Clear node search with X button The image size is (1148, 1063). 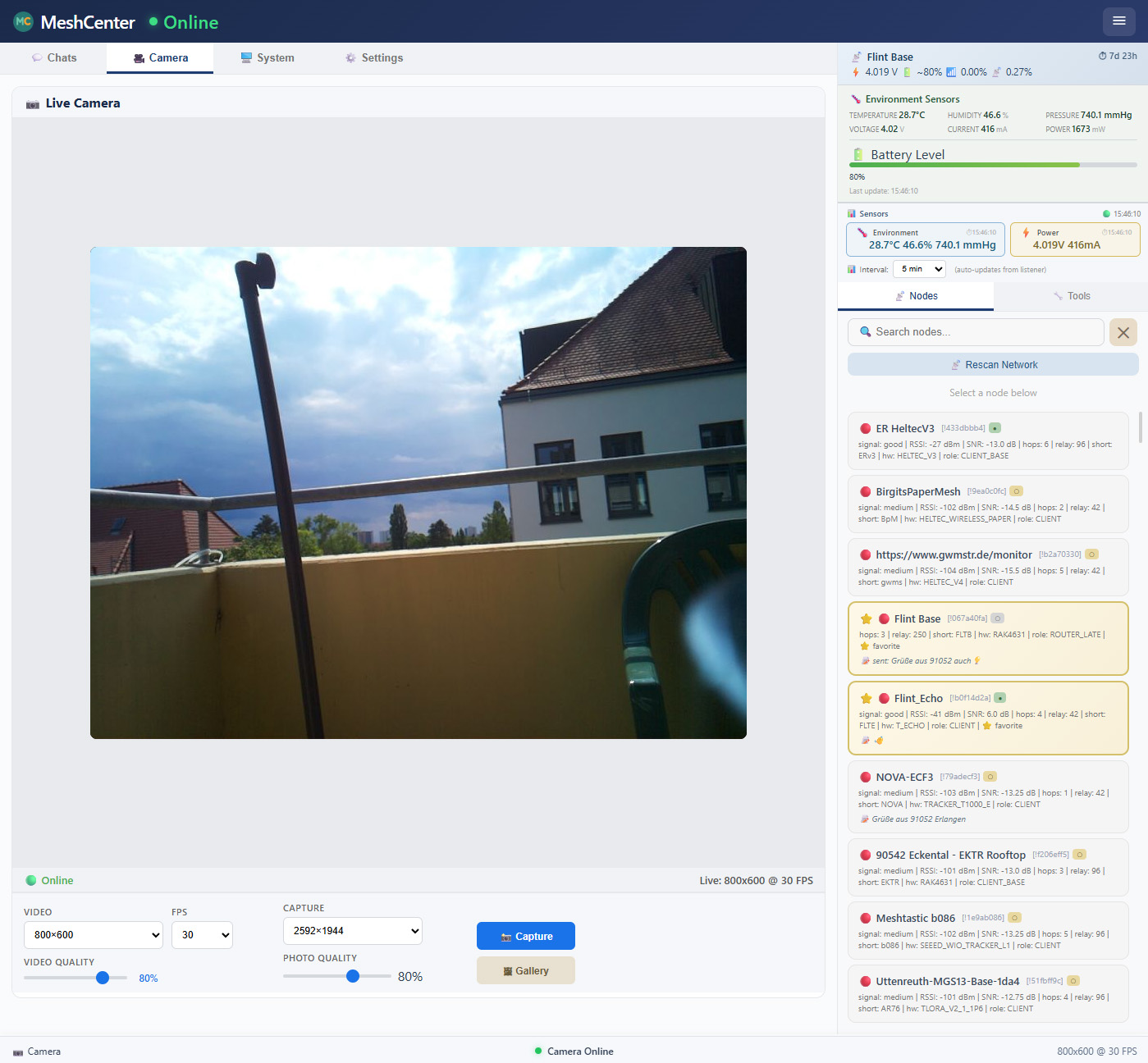(1123, 332)
